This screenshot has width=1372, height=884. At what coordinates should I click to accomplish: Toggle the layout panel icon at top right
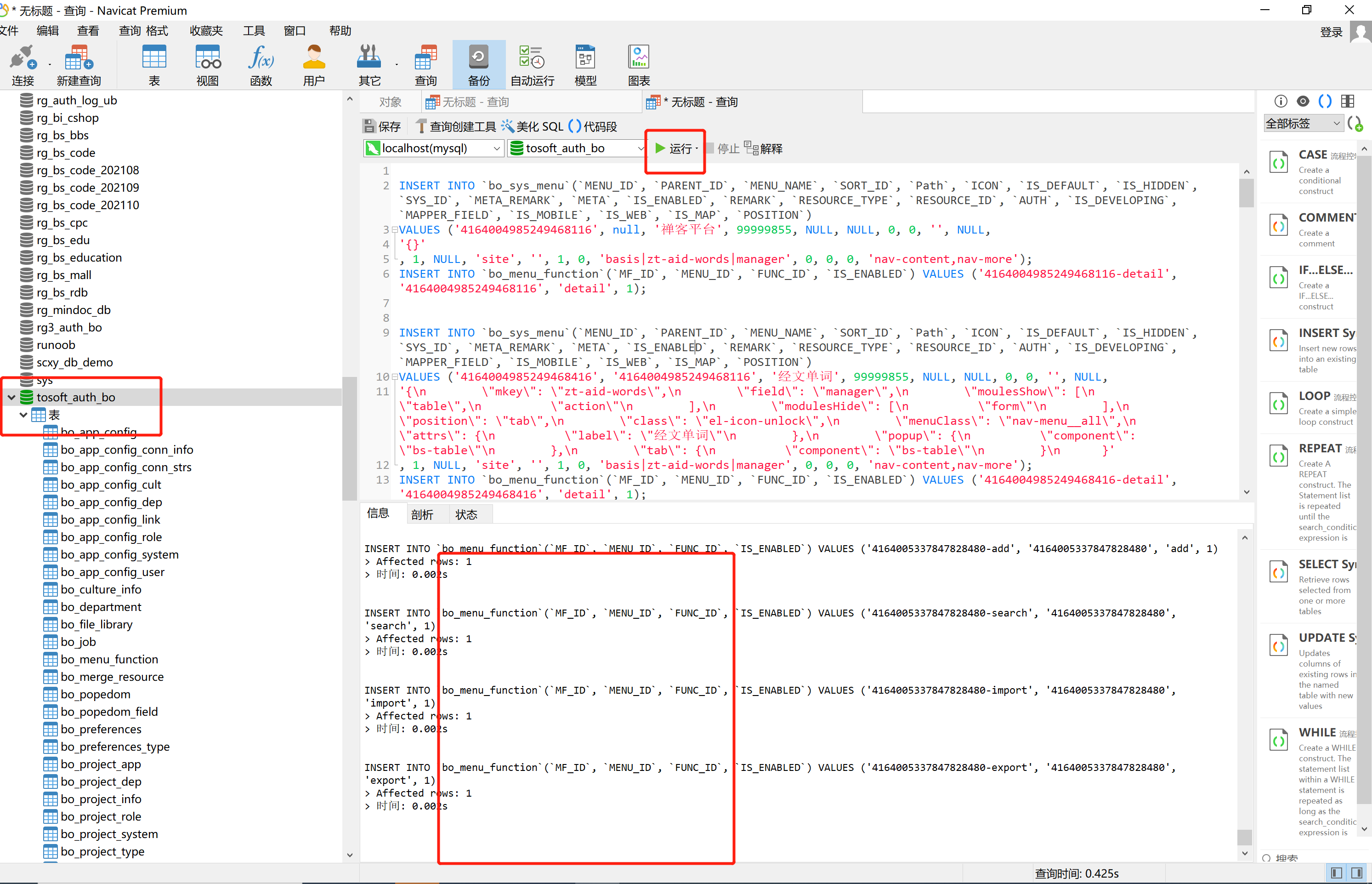point(1347,101)
